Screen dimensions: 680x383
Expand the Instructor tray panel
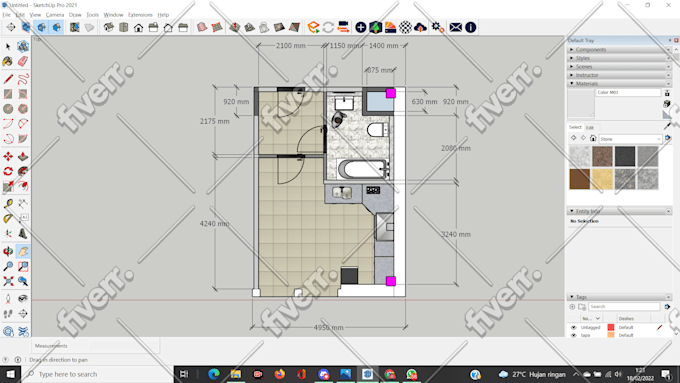619,75
